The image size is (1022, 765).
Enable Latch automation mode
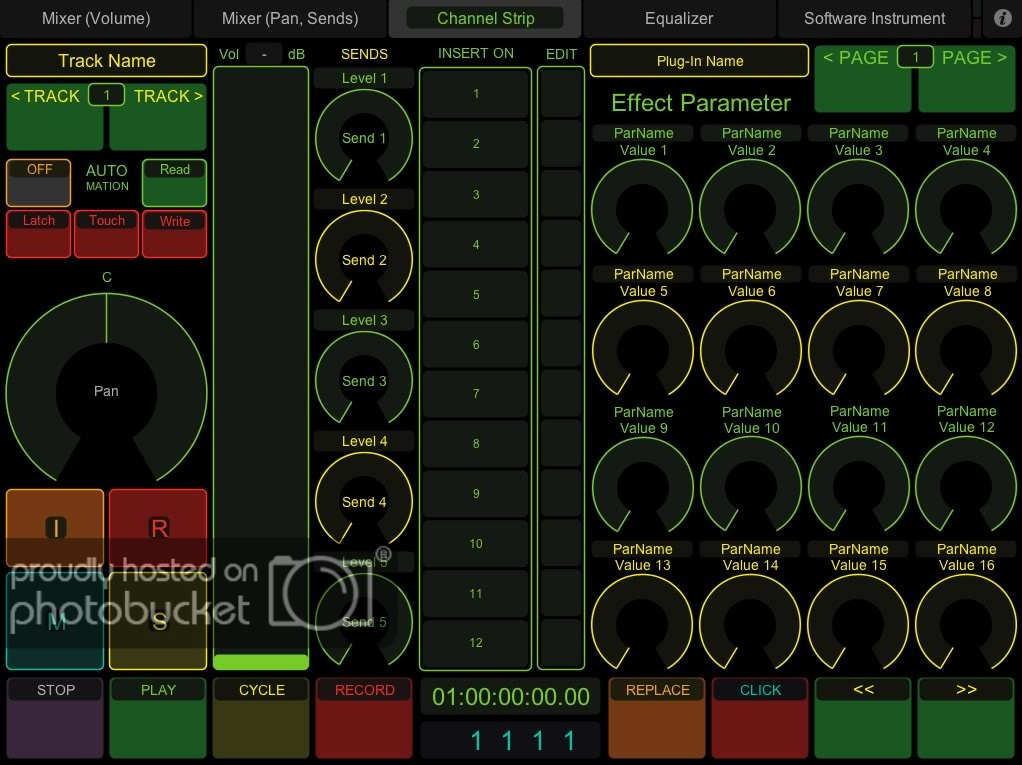coord(39,233)
